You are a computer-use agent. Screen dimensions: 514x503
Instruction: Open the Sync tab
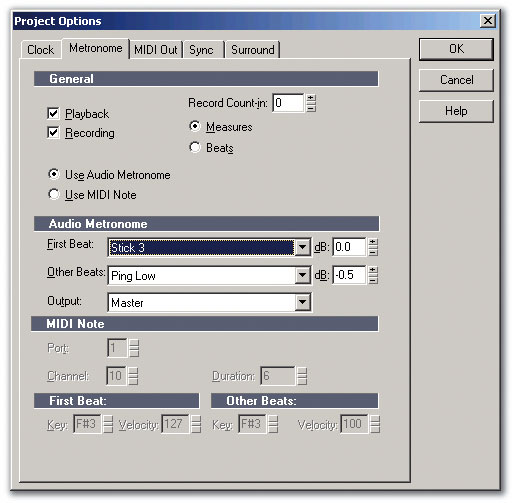202,50
